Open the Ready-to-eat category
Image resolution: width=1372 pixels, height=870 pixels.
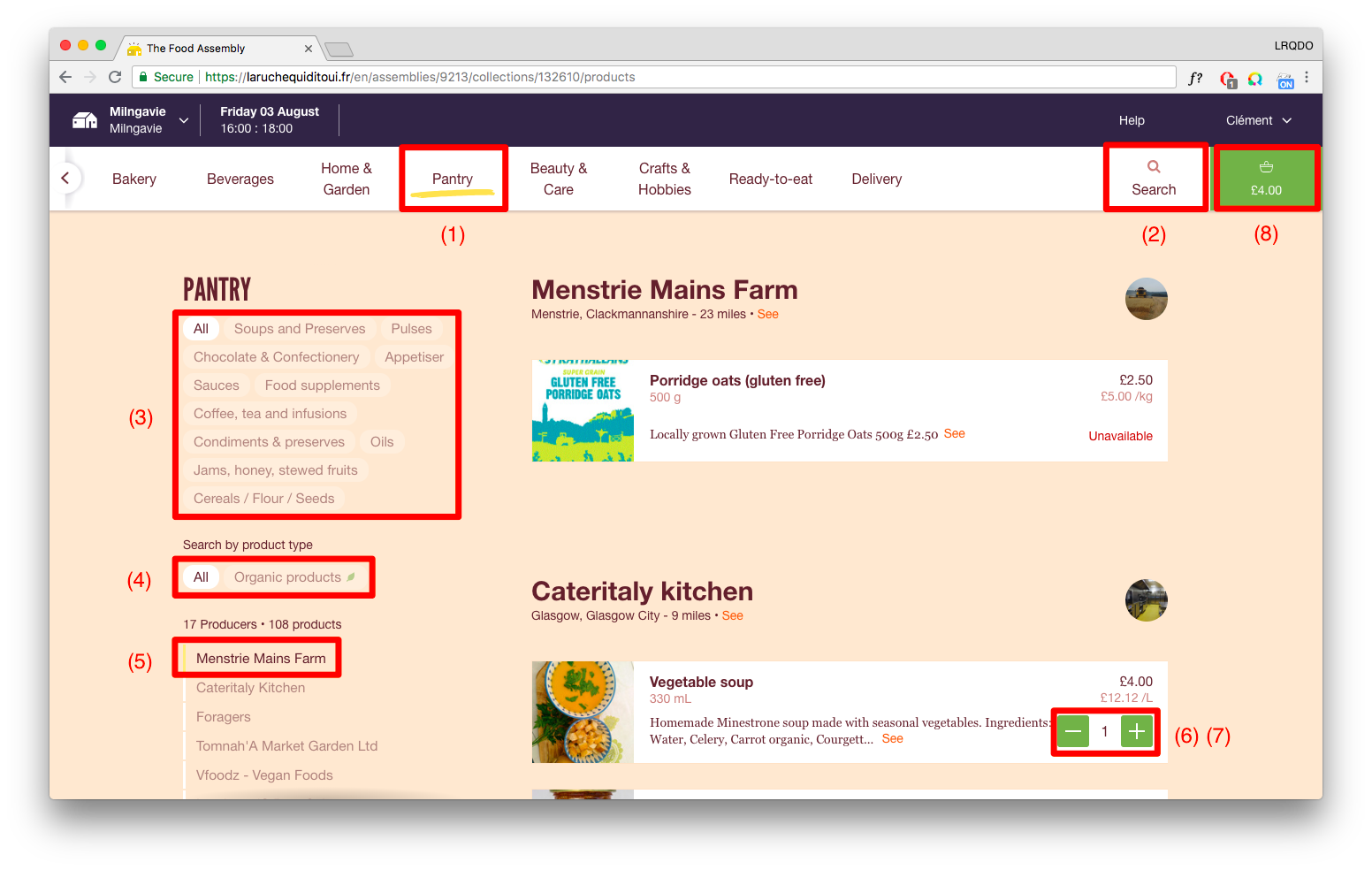(771, 179)
